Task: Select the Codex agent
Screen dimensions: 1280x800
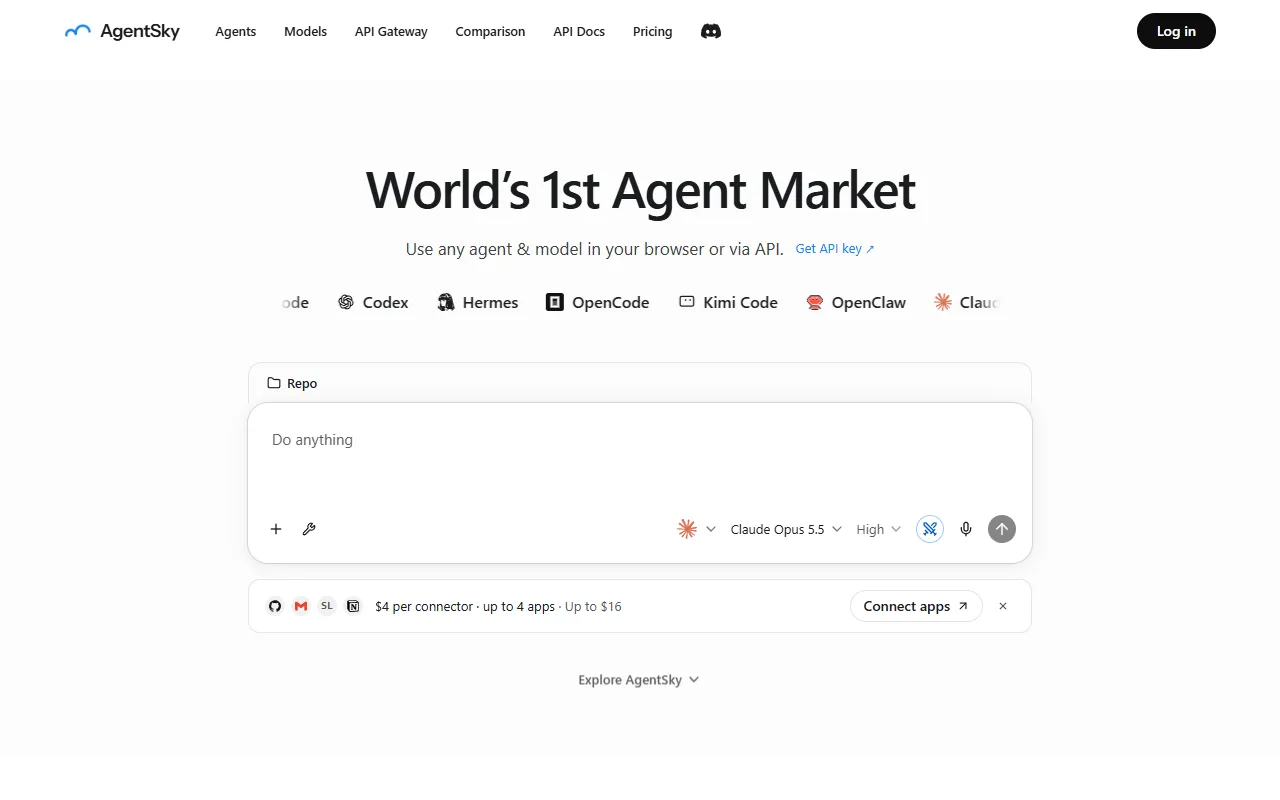Action: coord(373,302)
